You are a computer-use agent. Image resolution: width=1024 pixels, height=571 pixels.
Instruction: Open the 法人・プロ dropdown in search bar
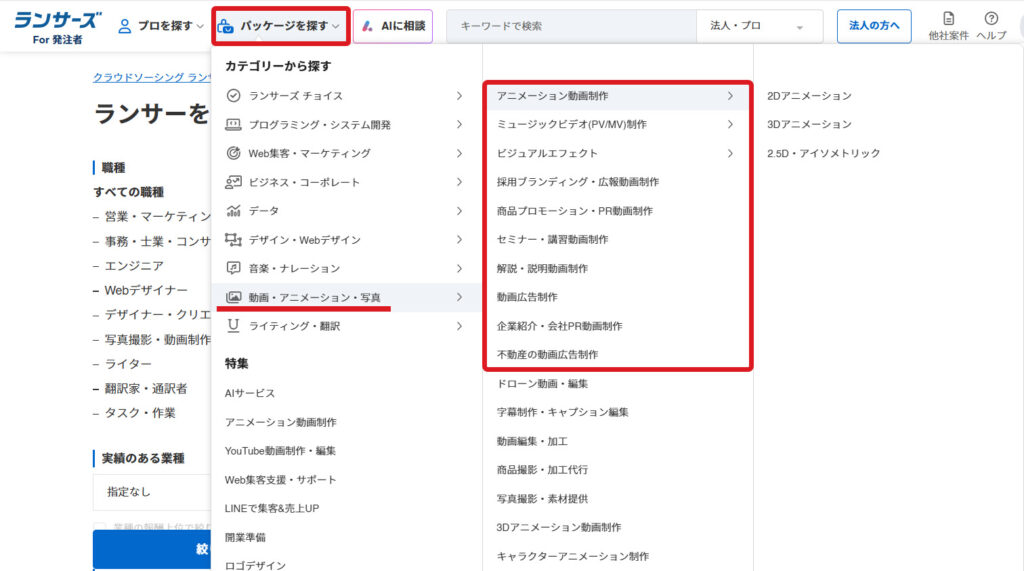pos(759,26)
